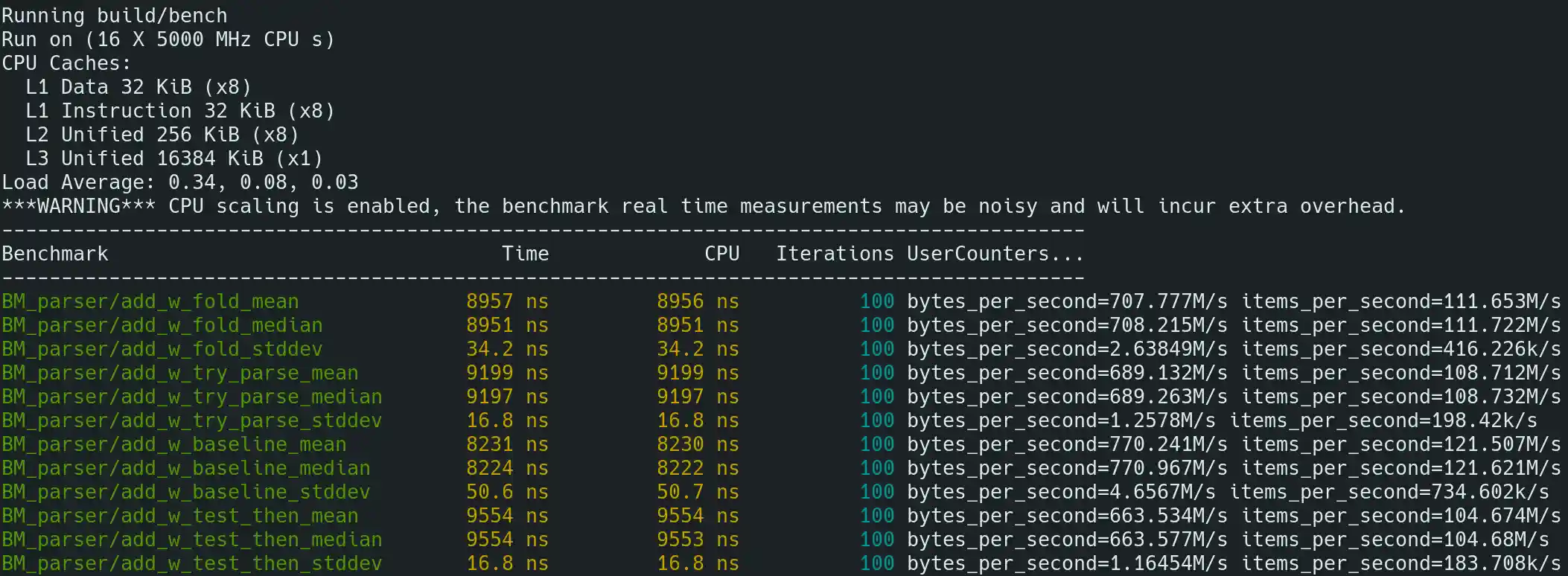Click the 'CPU' column header
The height and width of the screenshot is (576, 1568).
(722, 254)
